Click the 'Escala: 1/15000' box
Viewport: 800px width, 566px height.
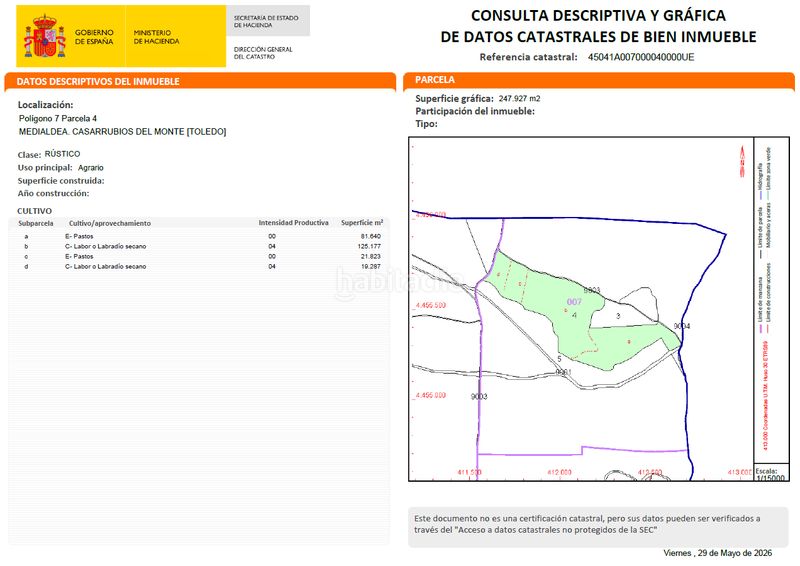(x=771, y=473)
